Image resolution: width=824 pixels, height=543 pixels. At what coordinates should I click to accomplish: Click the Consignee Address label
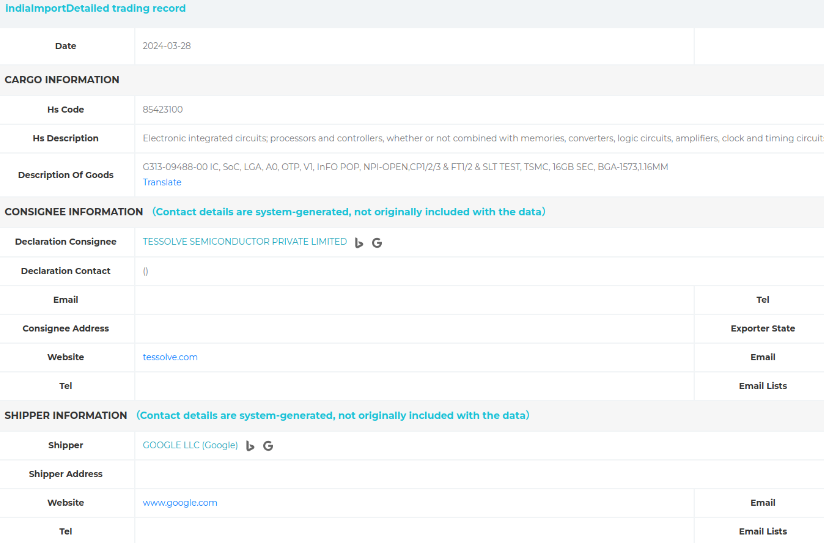[66, 329]
